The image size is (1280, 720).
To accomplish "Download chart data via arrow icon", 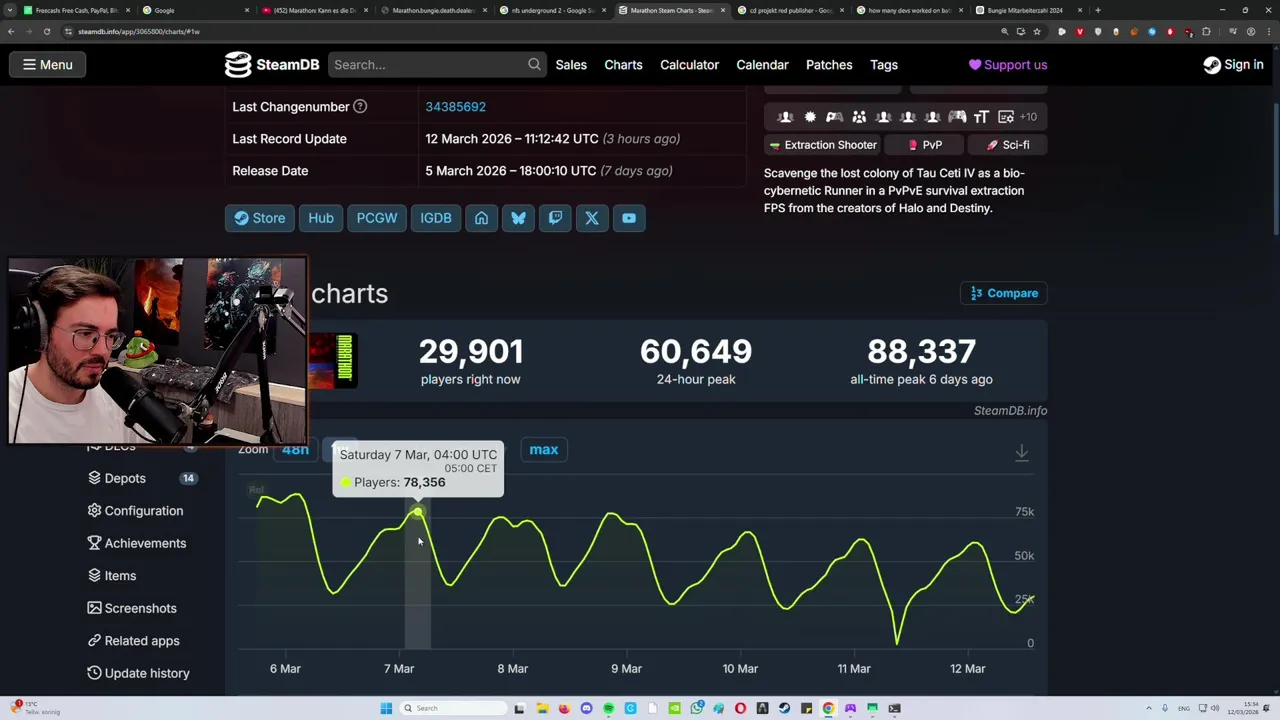I will [1021, 453].
